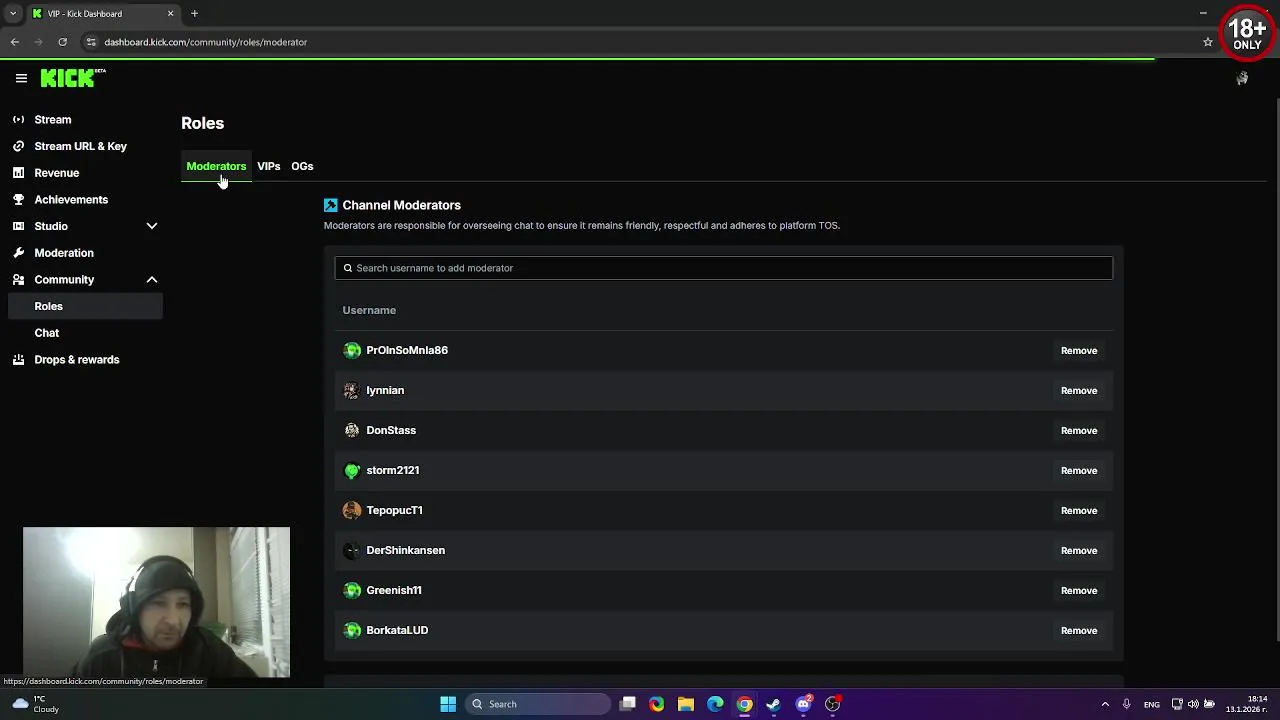
Task: Expand the Studio section chevron
Action: 152,226
